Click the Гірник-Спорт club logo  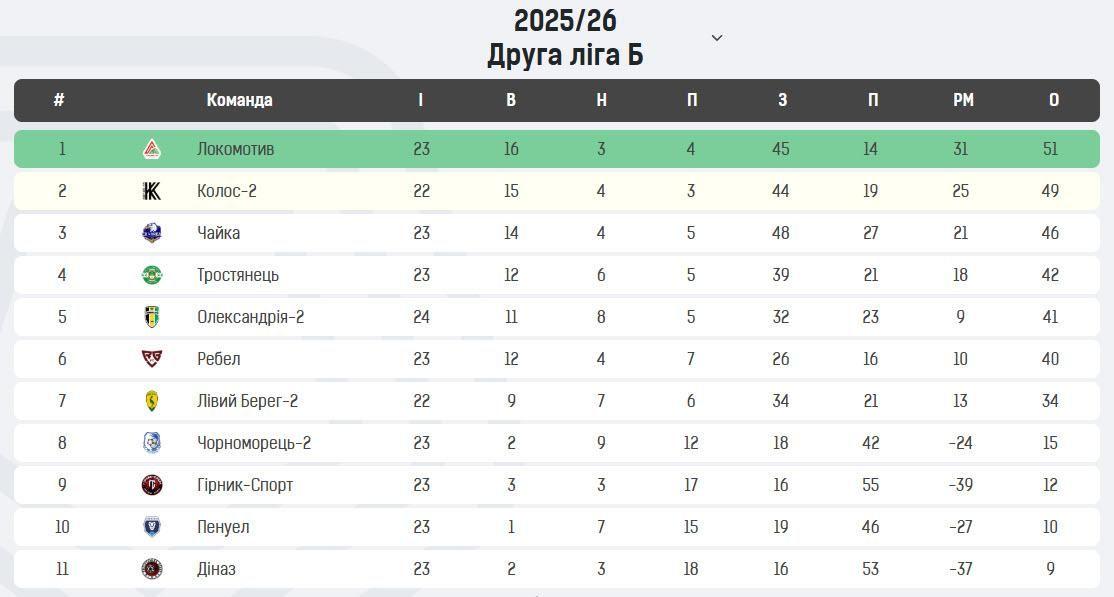[x=152, y=485]
